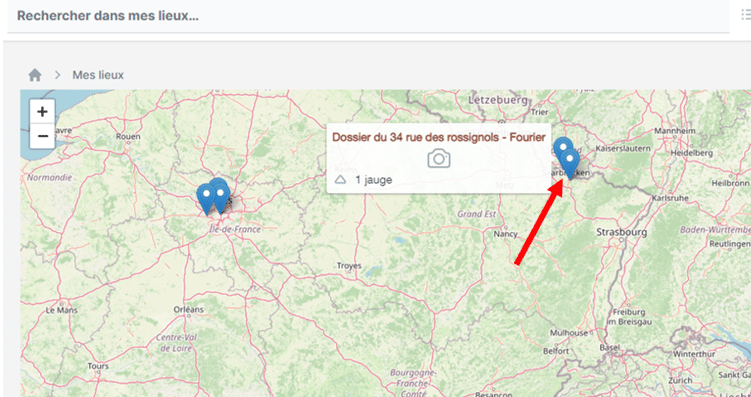
Task: Click the Tours label on the map
Action: coord(98,366)
